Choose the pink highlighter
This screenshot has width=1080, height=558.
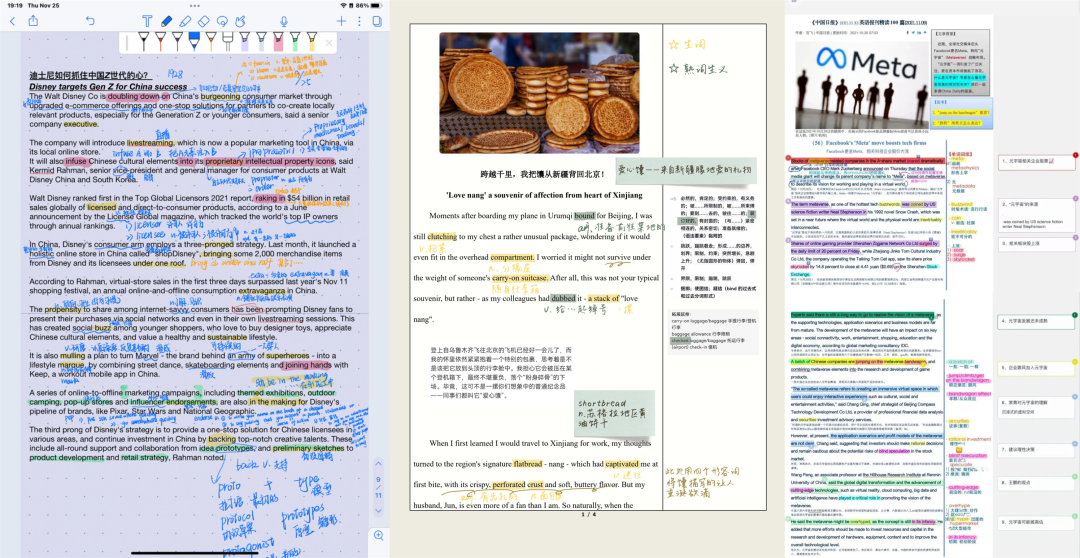(x=278, y=42)
